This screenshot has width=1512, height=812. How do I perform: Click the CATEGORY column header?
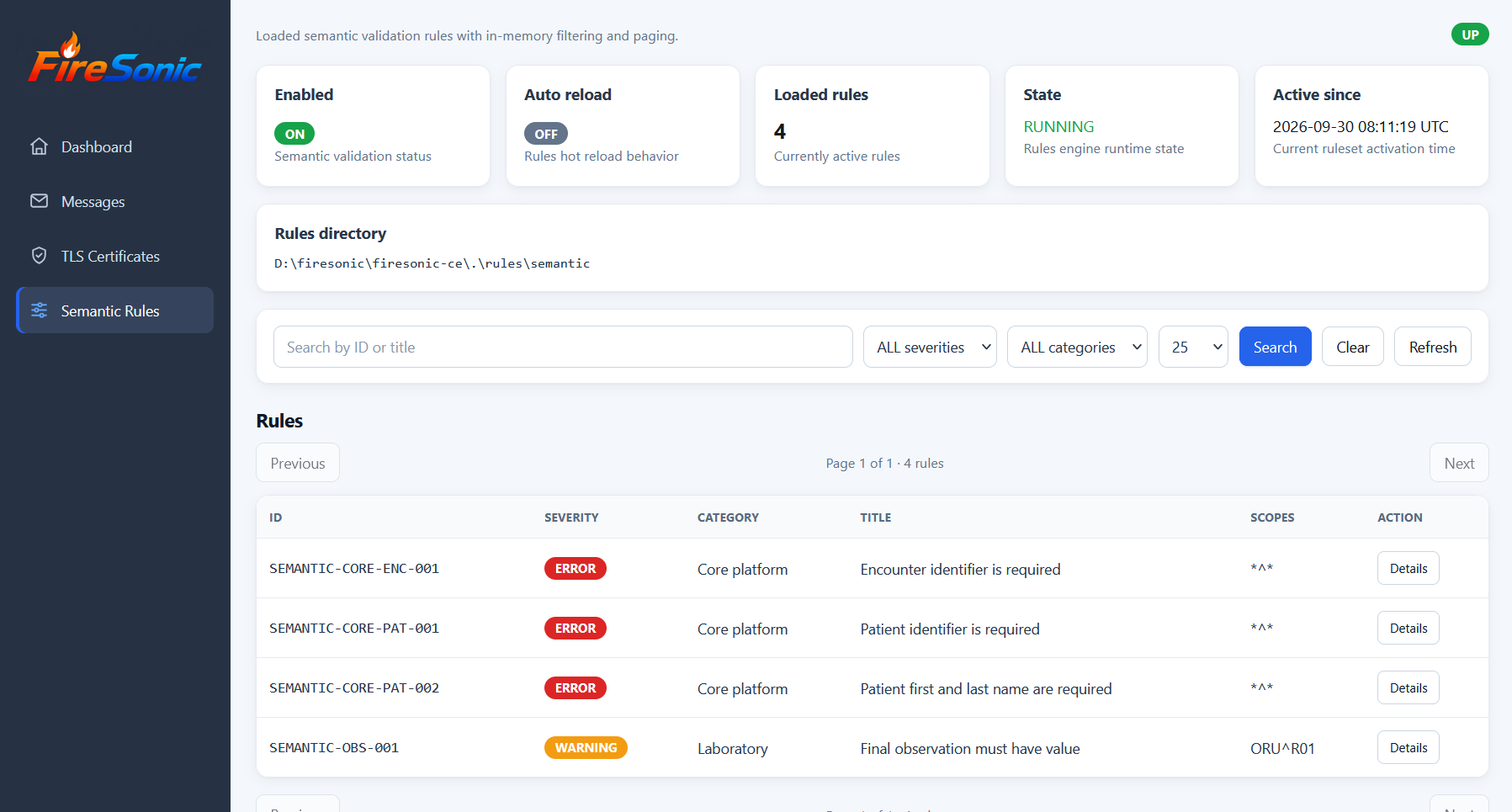click(728, 517)
